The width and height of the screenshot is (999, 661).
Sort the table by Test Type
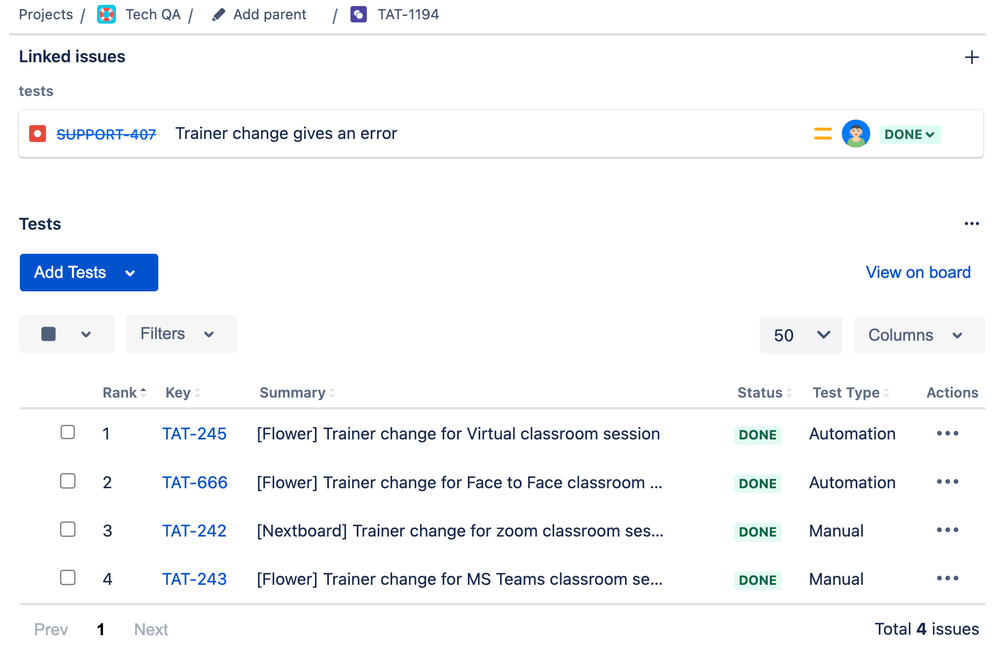(x=851, y=393)
